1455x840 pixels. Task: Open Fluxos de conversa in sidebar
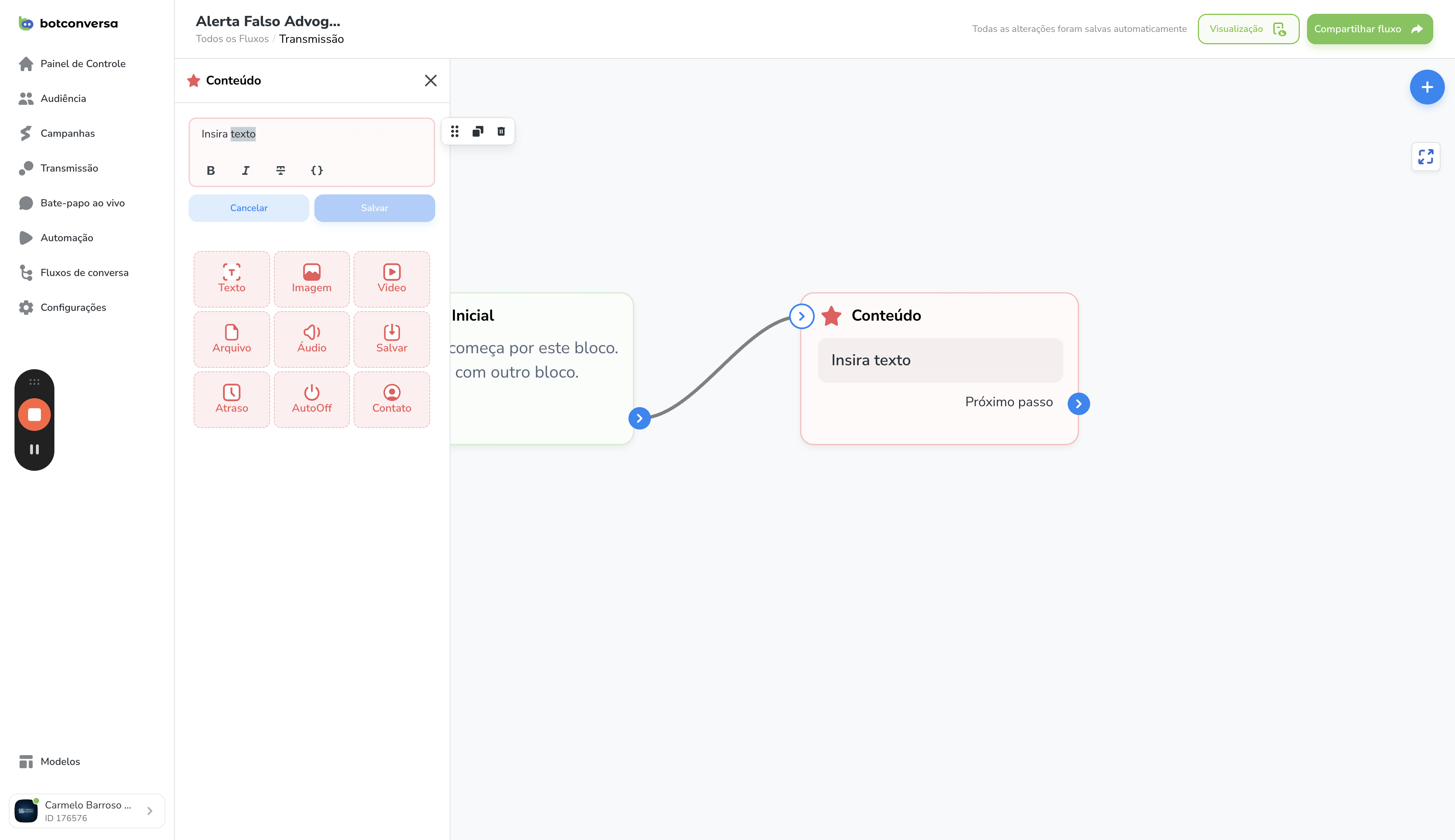pyautogui.click(x=84, y=272)
